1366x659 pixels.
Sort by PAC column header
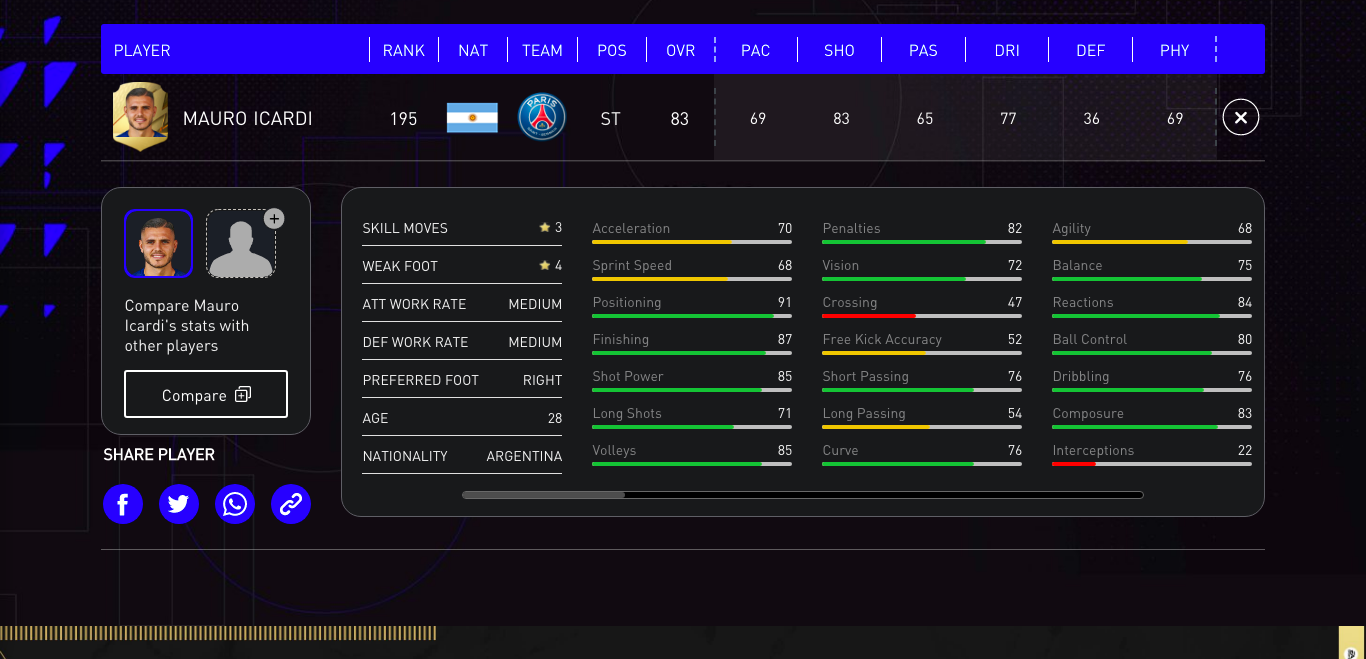[x=756, y=50]
